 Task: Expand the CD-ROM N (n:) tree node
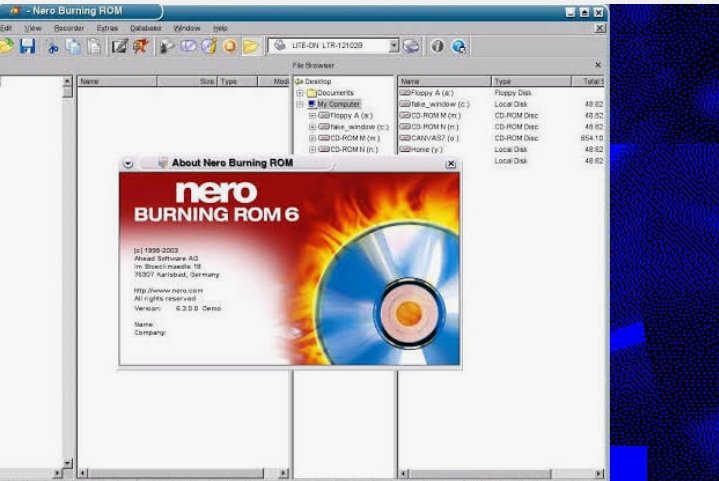312,149
